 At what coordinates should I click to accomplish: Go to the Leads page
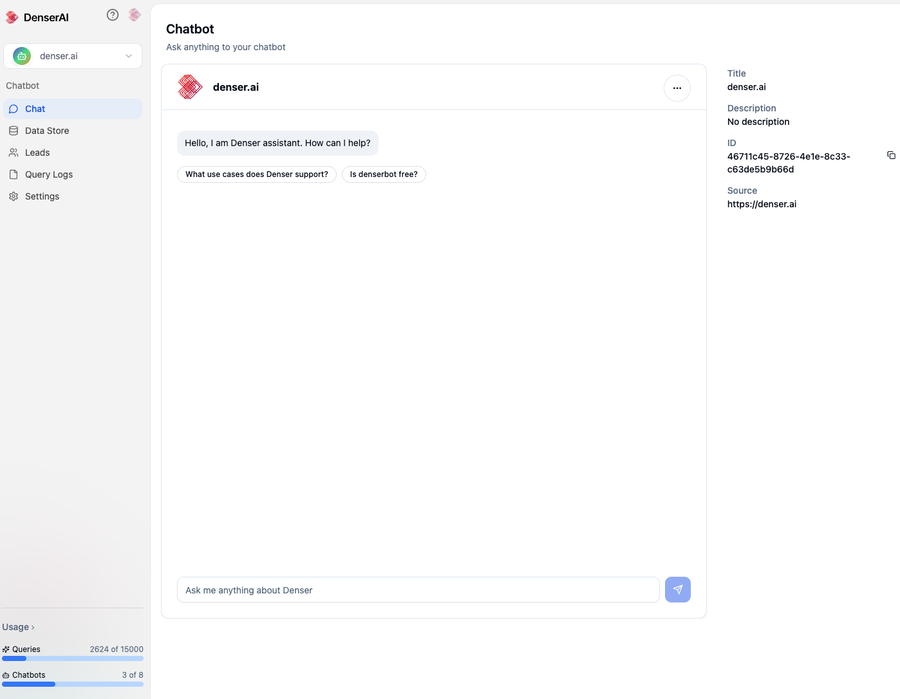72,152
